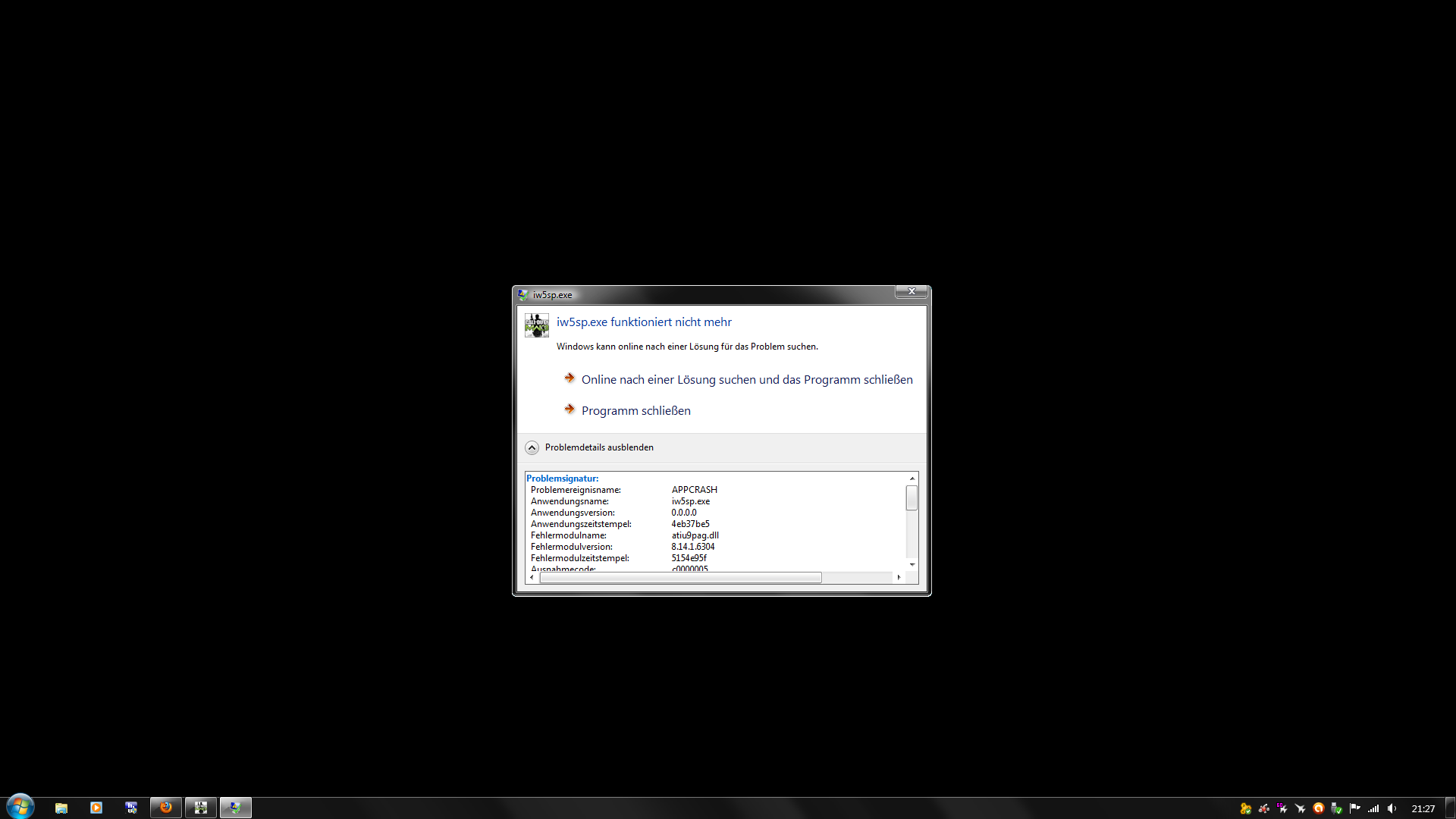Open the volume speaker tray icon
This screenshot has width=1456, height=819.
(1392, 808)
